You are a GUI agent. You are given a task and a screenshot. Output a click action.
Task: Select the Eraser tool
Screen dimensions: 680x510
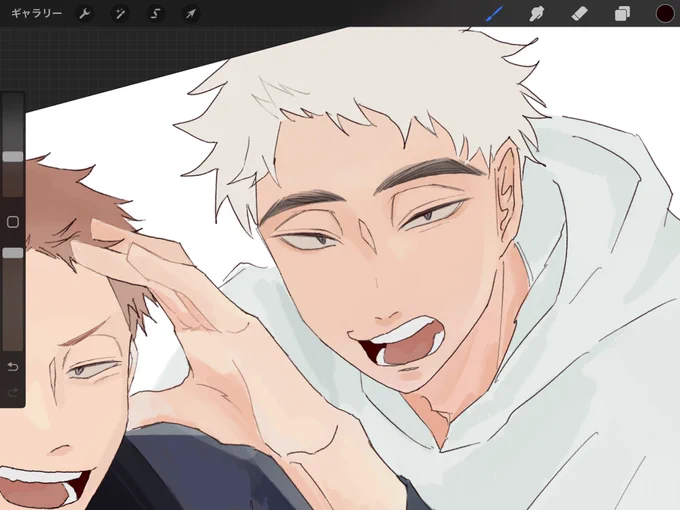[579, 13]
